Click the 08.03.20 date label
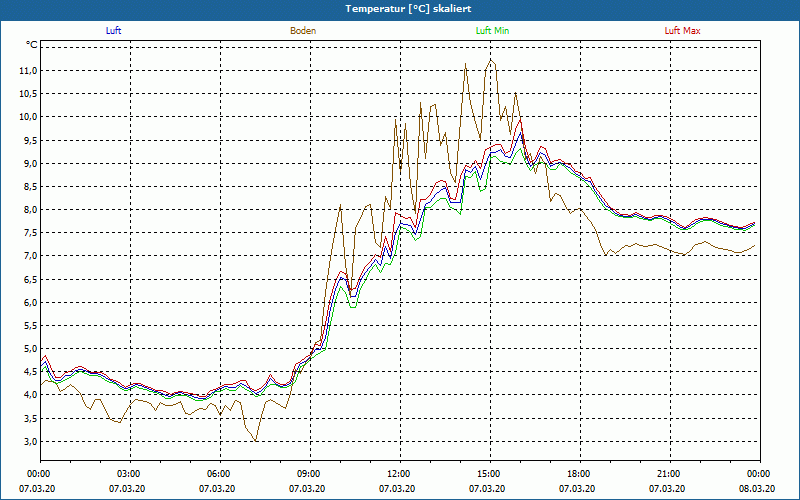 (x=757, y=489)
